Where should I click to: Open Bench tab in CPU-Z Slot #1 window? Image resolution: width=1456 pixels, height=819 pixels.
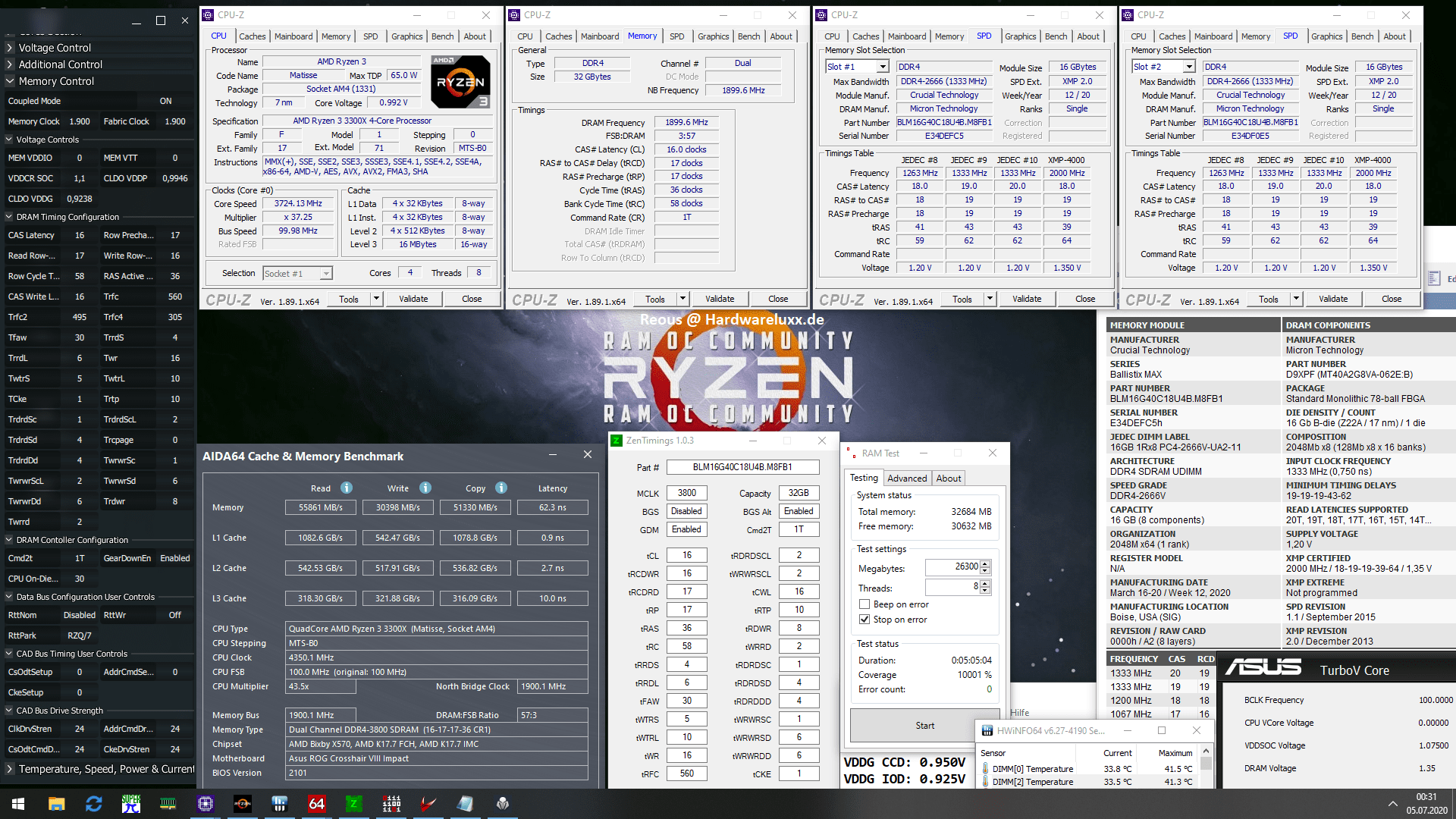[1056, 36]
